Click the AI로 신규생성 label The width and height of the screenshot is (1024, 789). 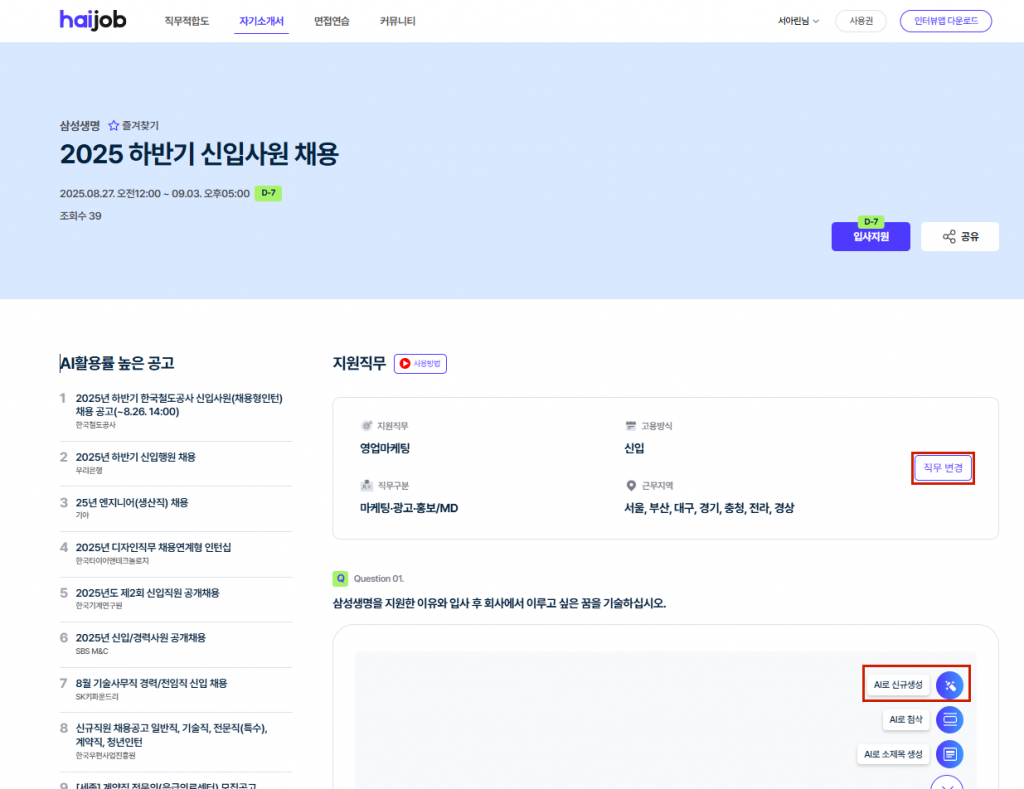tap(898, 684)
